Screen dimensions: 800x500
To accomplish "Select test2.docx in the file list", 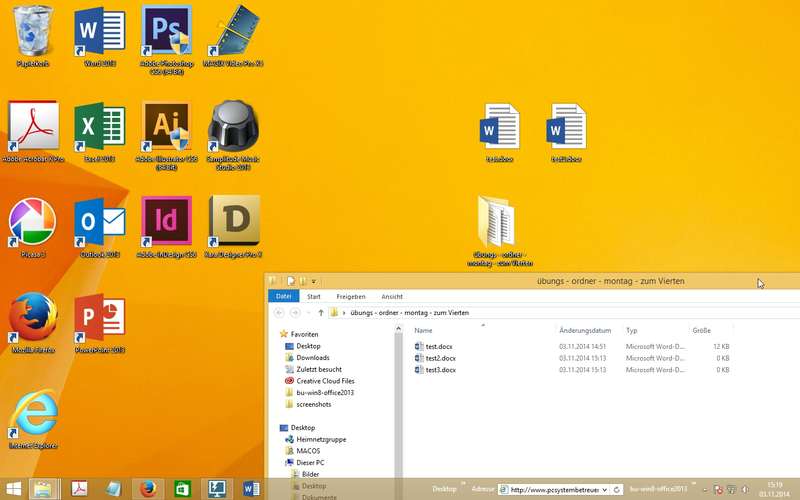I will pos(440,358).
